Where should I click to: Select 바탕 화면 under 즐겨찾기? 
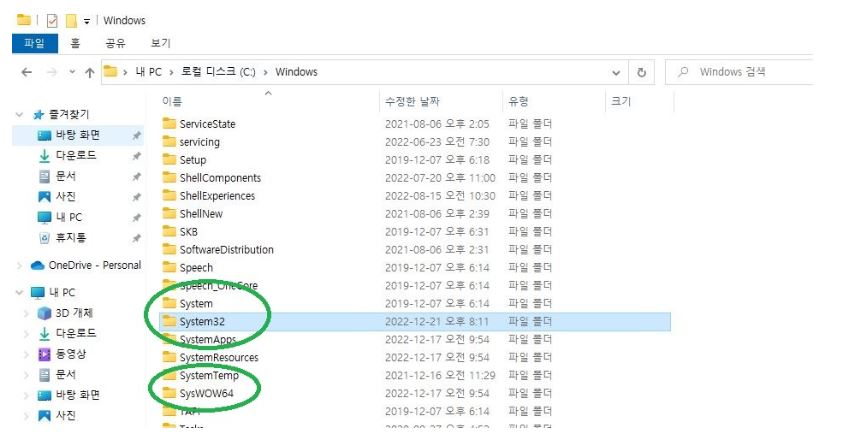78,135
